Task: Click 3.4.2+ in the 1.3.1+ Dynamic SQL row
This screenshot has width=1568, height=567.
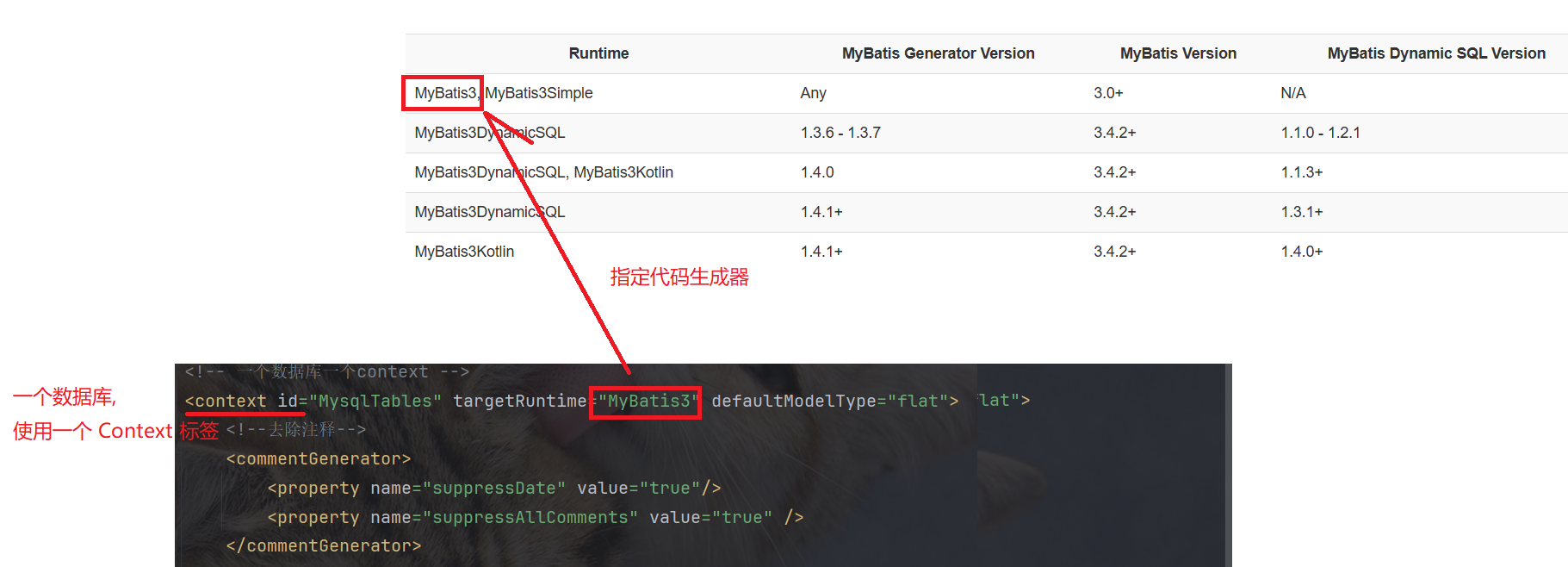Action: tap(1115, 212)
